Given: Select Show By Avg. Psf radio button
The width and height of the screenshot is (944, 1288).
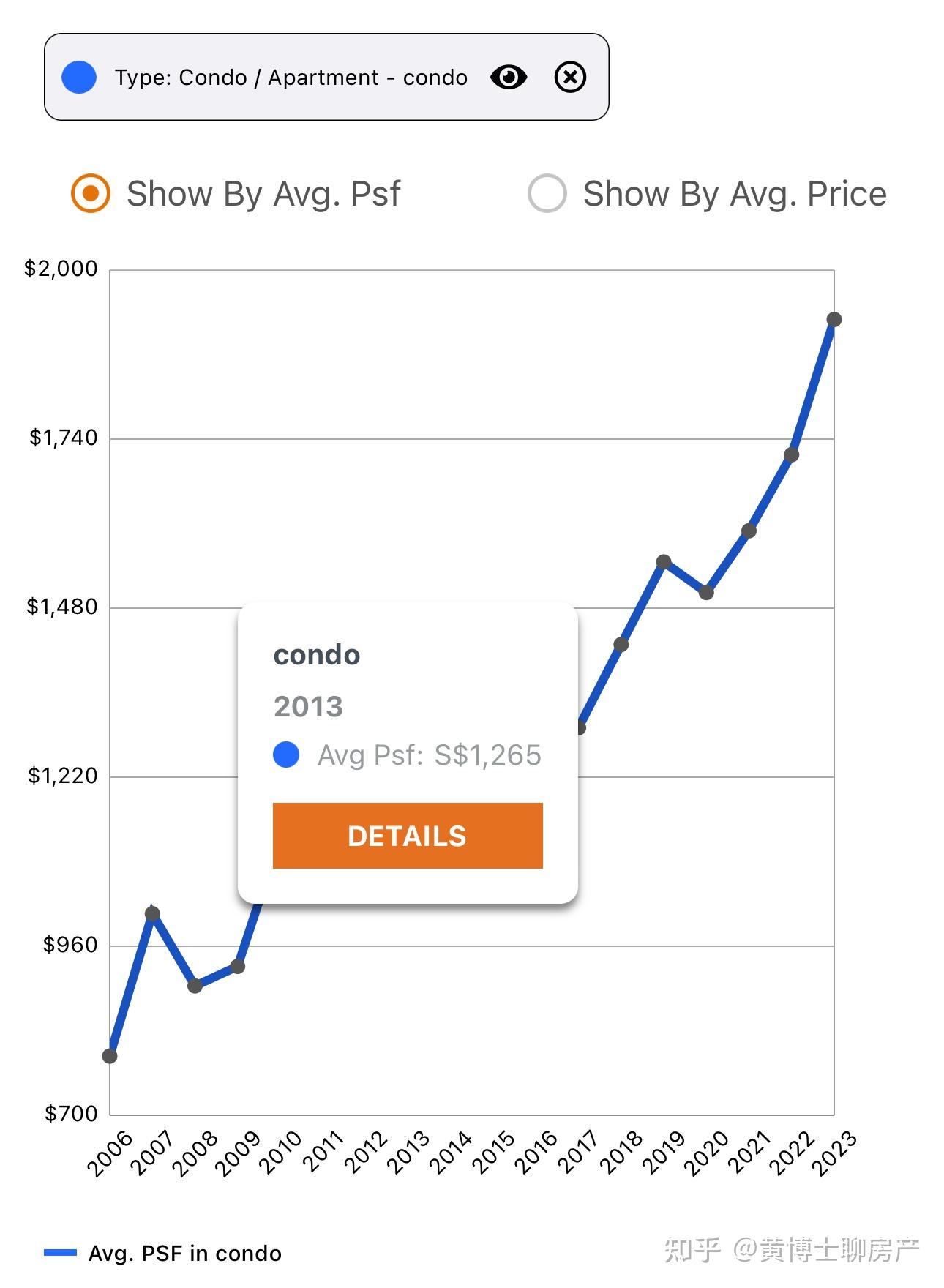Looking at the screenshot, I should [x=91, y=193].
